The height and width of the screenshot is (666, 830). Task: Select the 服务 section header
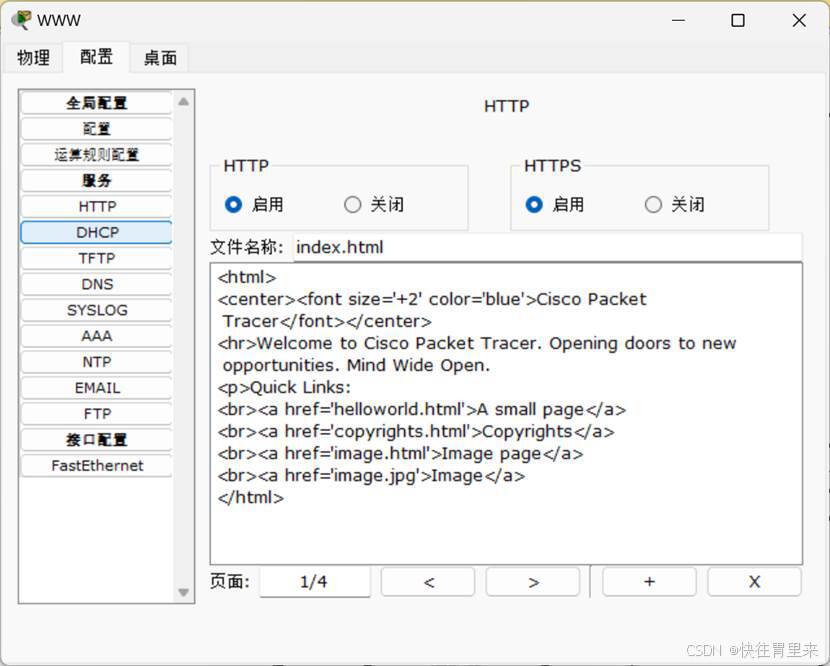(x=97, y=181)
